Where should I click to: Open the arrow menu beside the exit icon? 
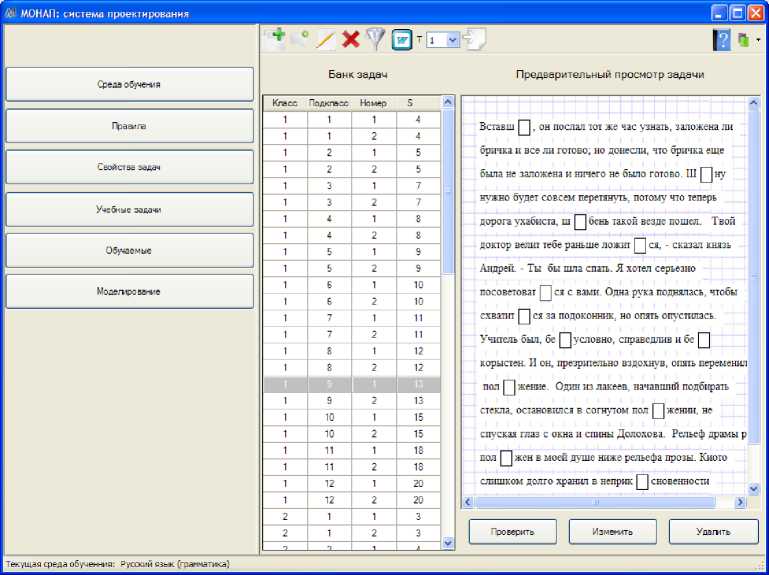pos(757,40)
